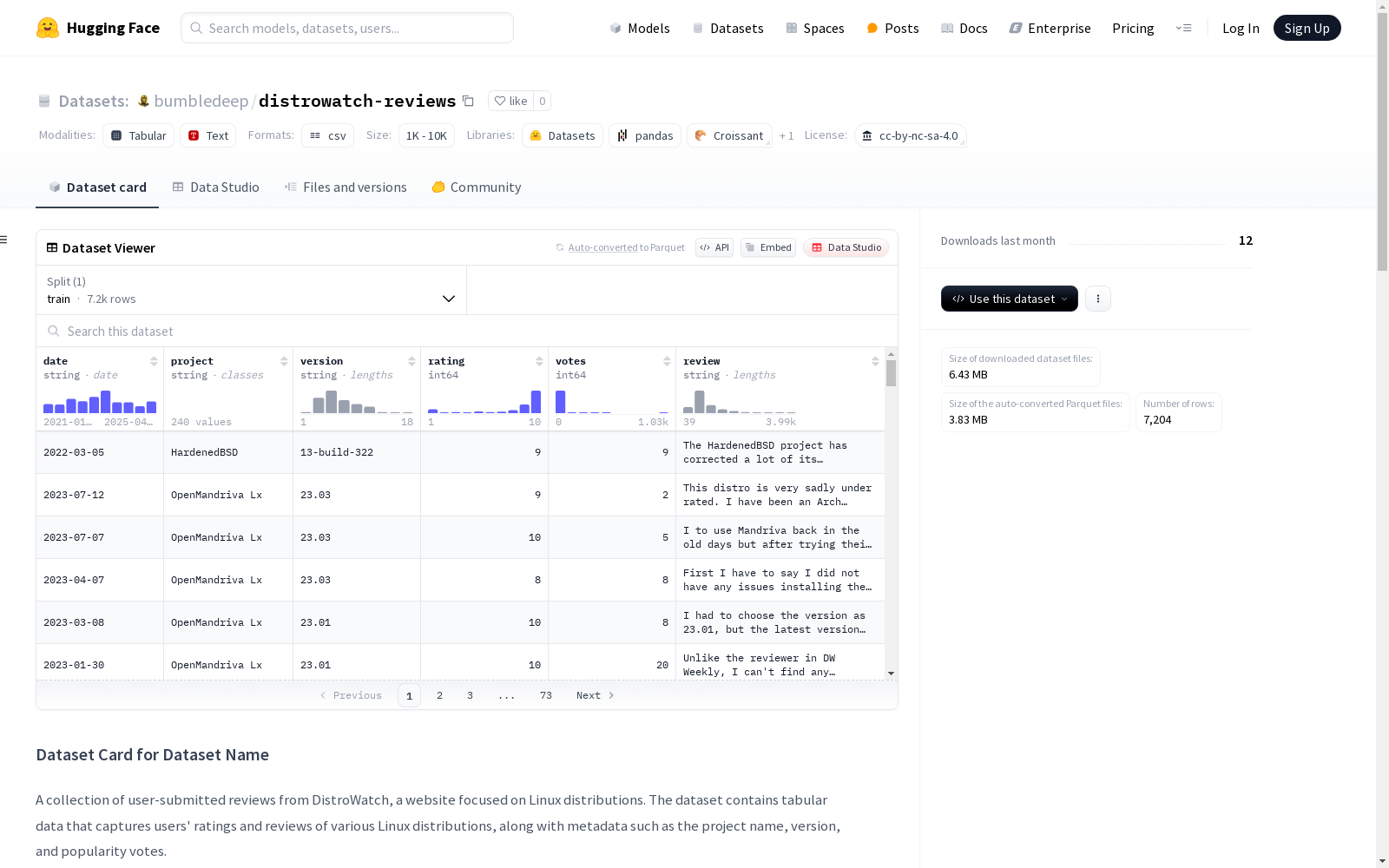Click Next page in pagination

[596, 695]
